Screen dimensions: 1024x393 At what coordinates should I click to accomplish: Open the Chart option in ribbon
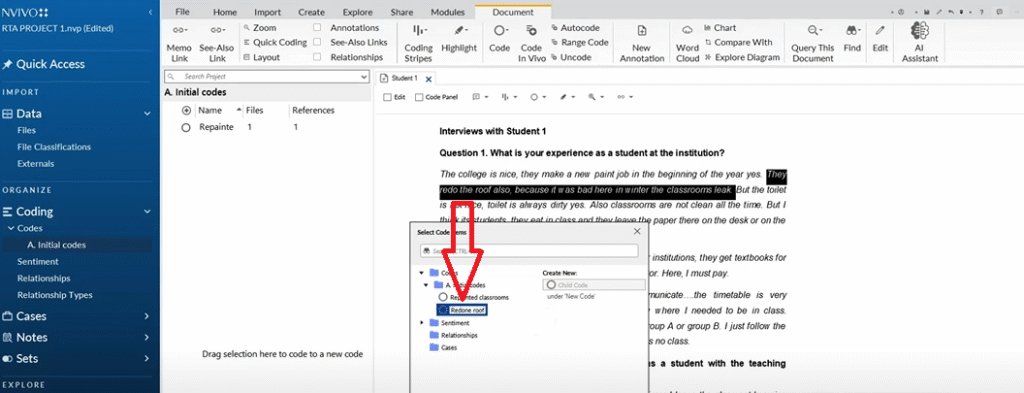720,28
